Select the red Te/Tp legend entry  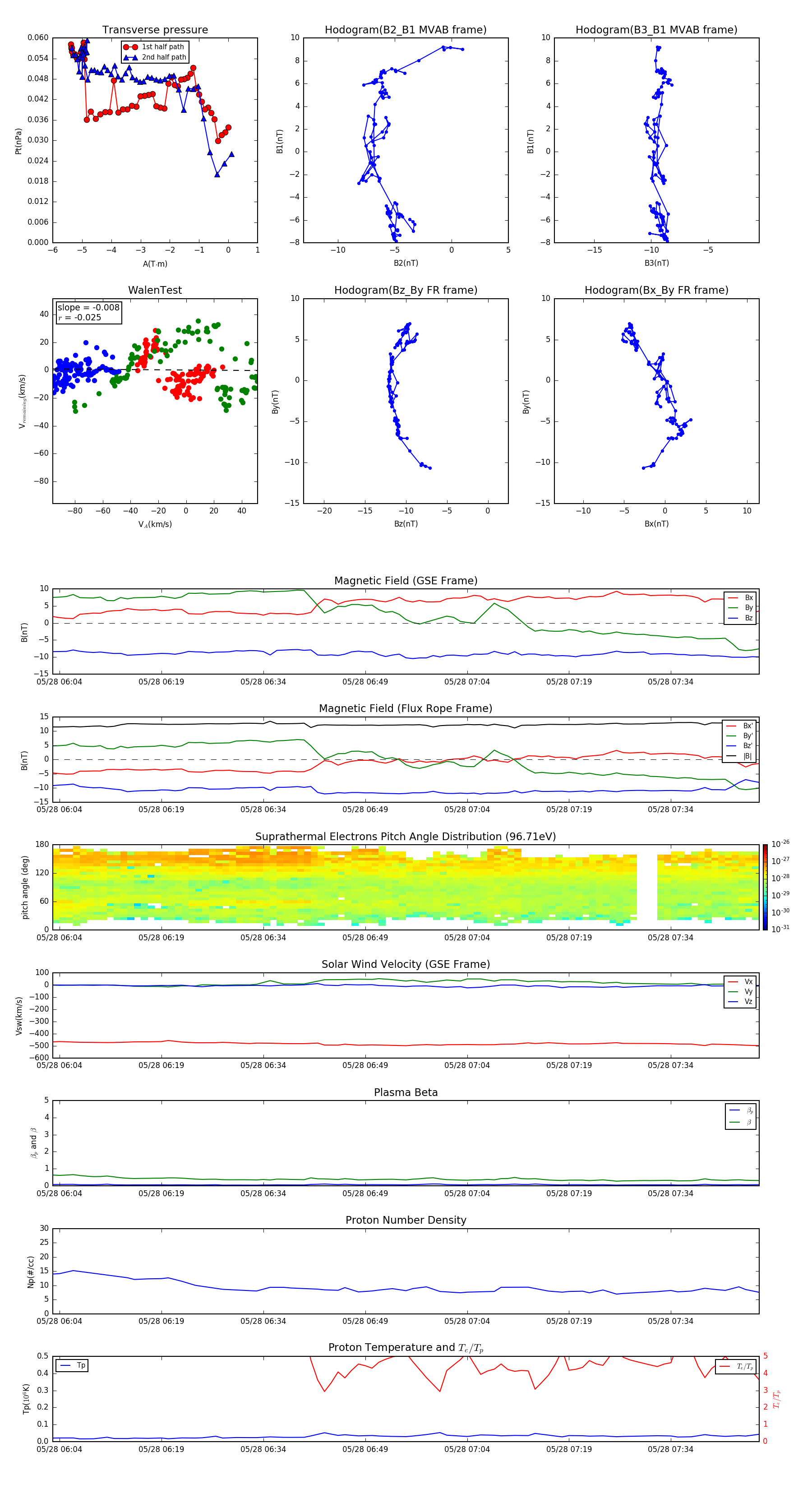(x=736, y=1366)
